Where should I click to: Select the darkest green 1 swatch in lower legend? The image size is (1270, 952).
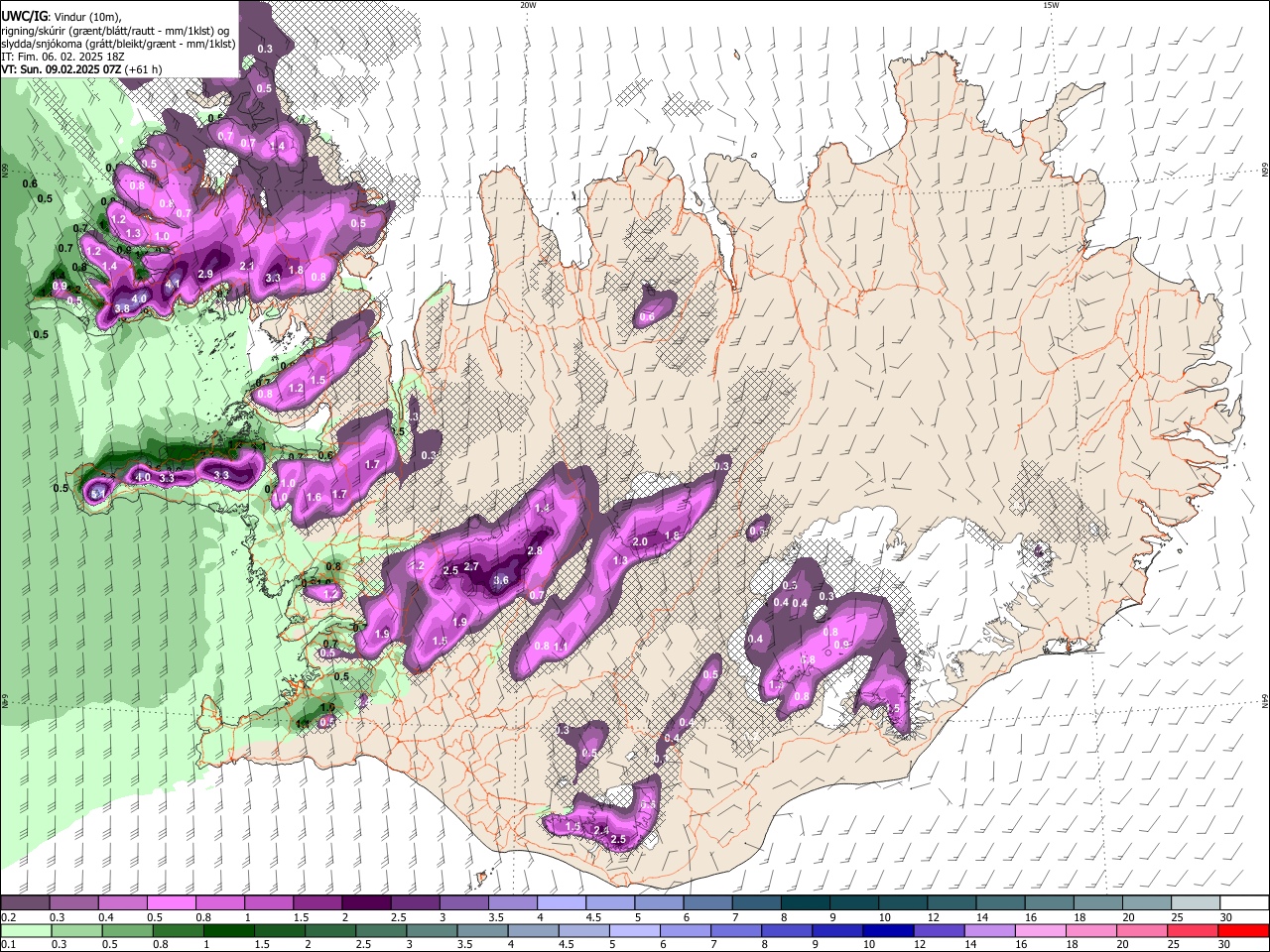coord(228,931)
